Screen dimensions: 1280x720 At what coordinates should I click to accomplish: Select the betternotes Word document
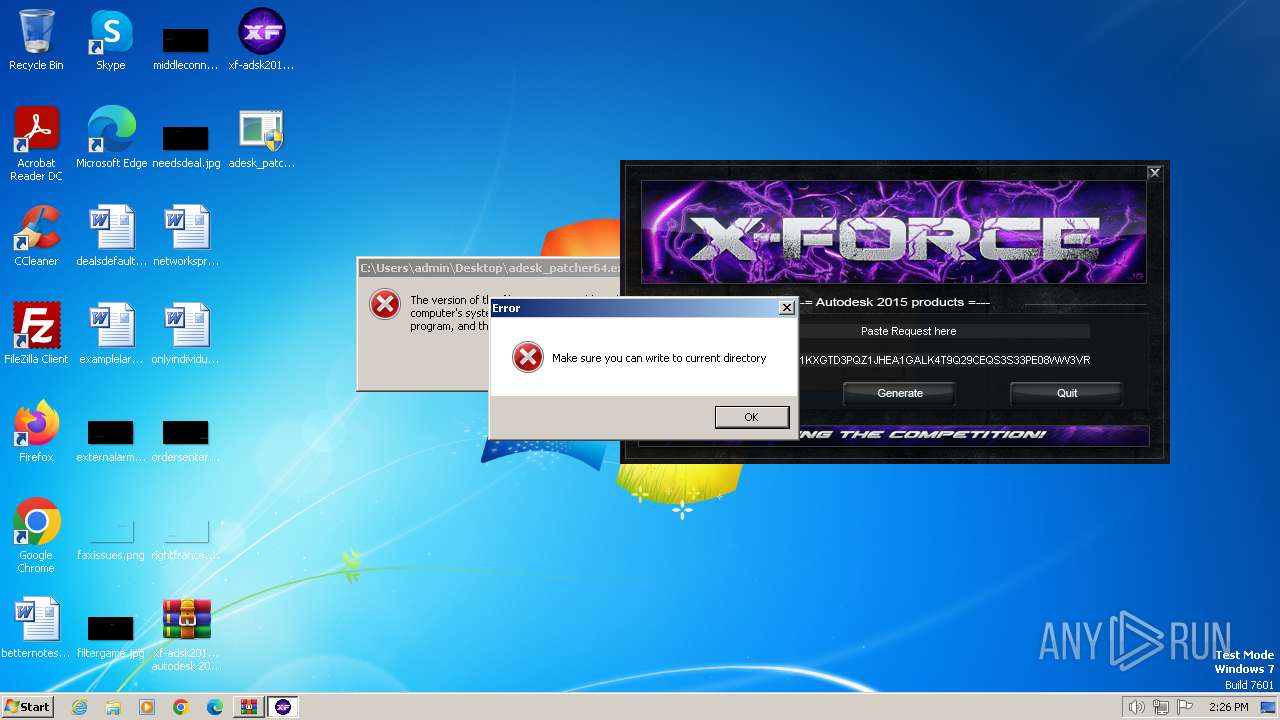pos(36,628)
